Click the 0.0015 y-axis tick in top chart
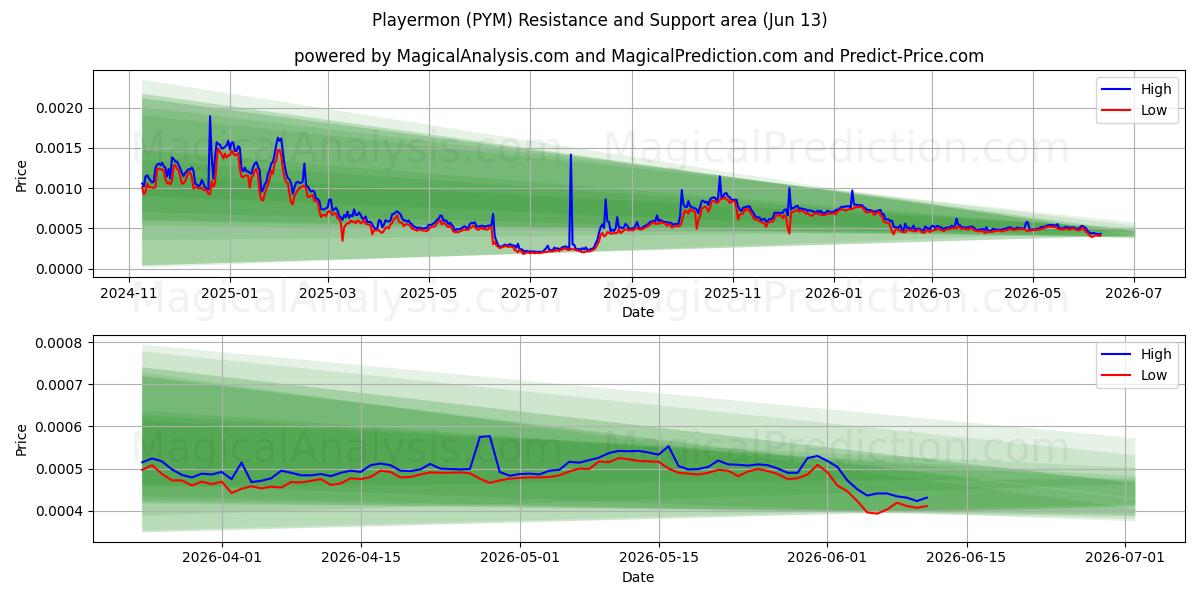Image resolution: width=1200 pixels, height=600 pixels. [61, 148]
